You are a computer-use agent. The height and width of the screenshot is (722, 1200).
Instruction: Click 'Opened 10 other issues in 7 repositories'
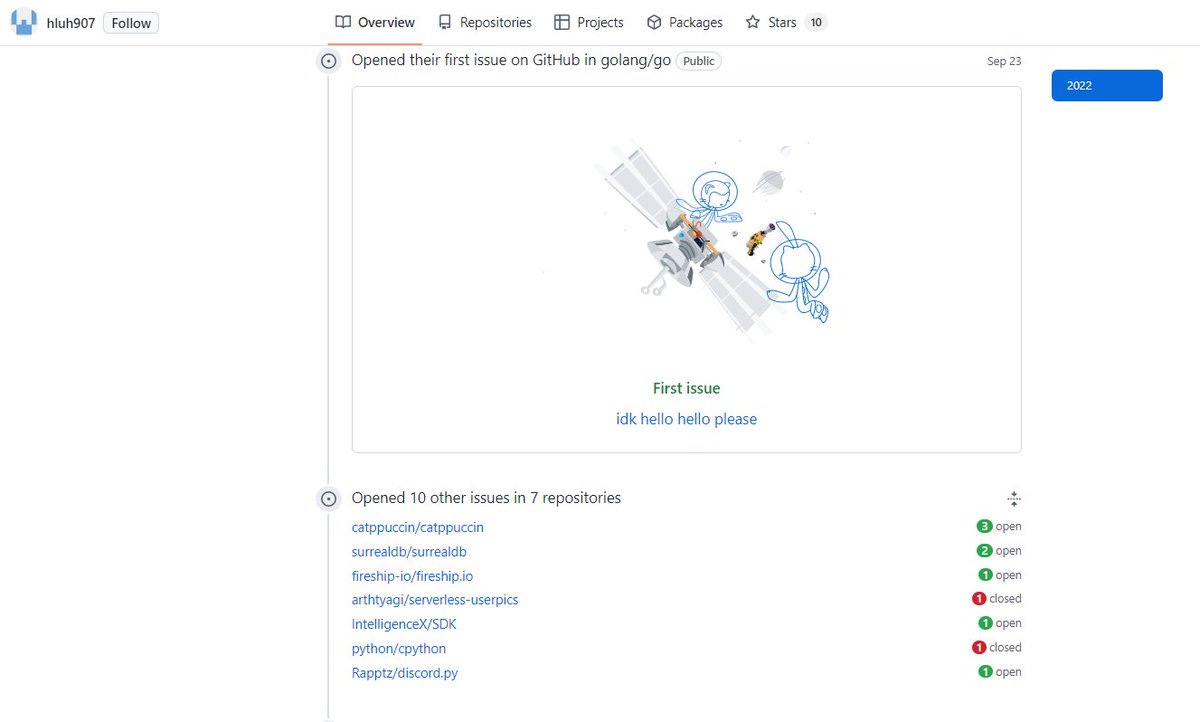pyautogui.click(x=486, y=497)
